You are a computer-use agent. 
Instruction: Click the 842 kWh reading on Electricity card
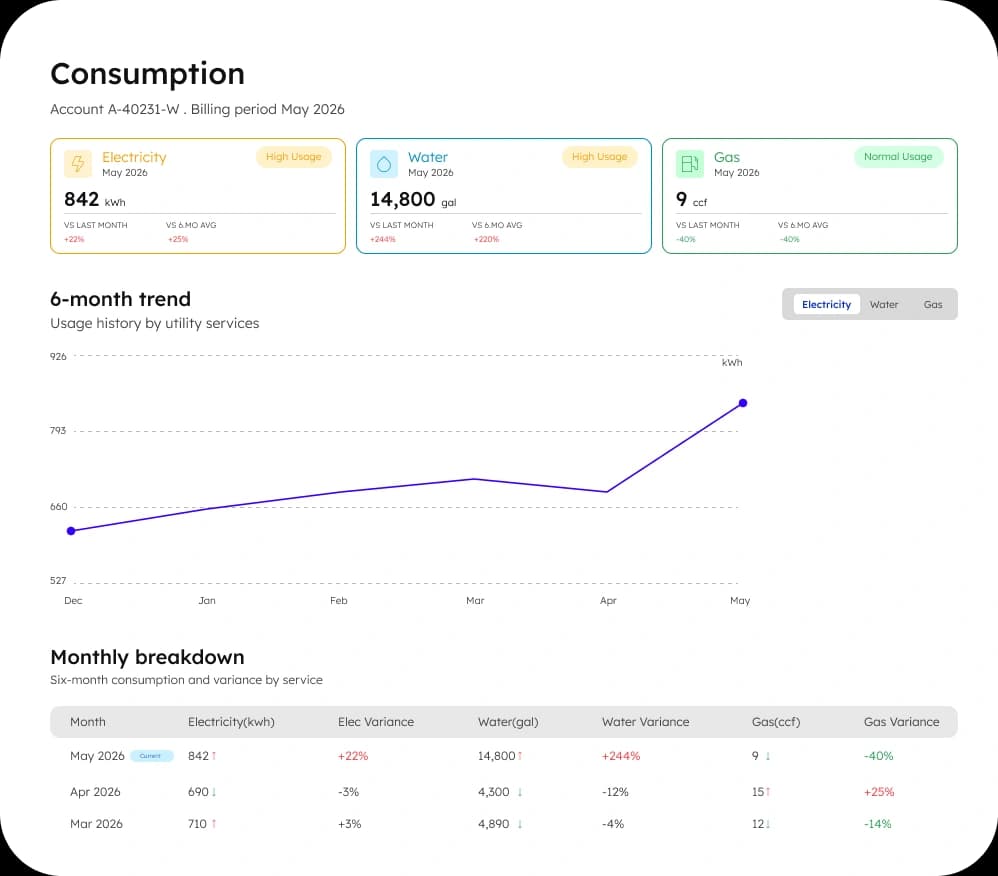coord(95,200)
